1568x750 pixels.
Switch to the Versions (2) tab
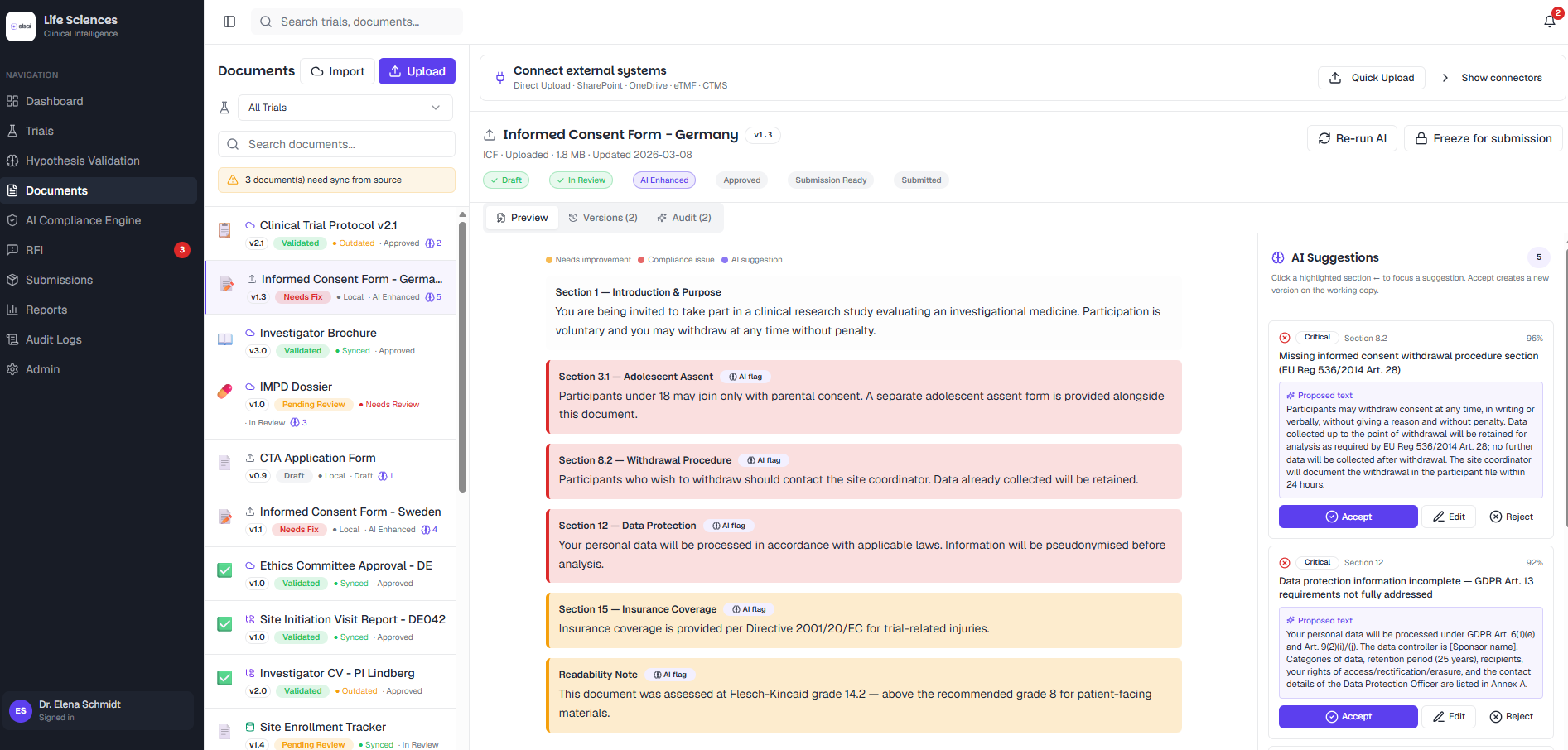(x=603, y=218)
